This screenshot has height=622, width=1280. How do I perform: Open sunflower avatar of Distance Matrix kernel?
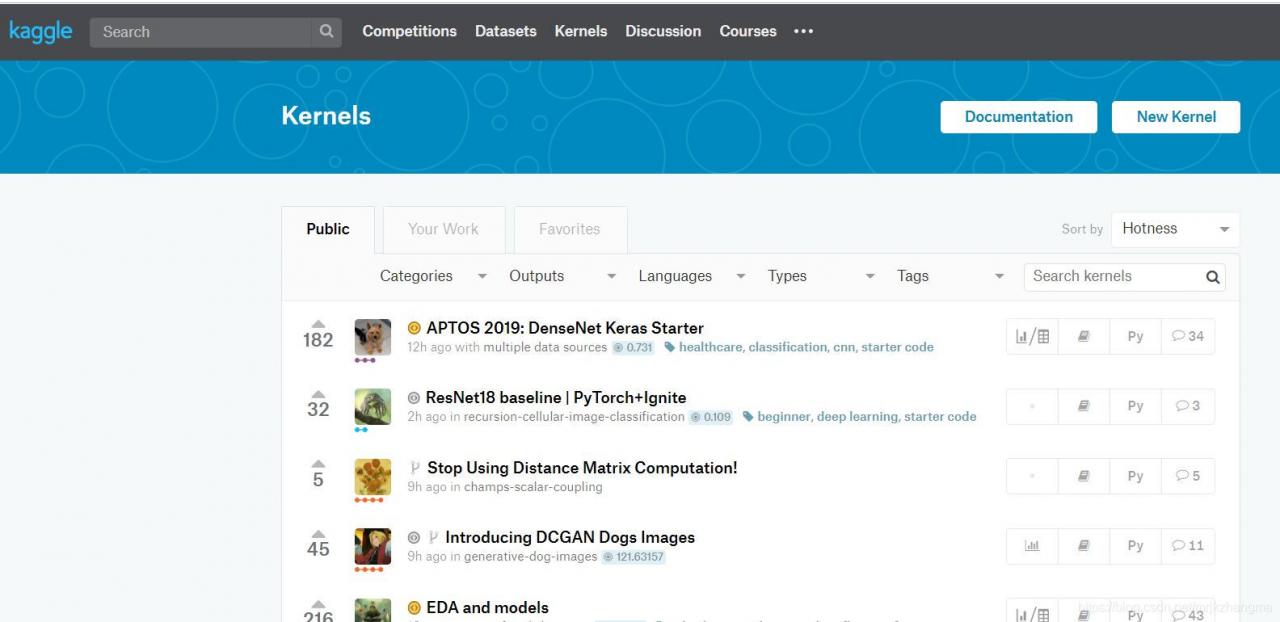point(372,477)
